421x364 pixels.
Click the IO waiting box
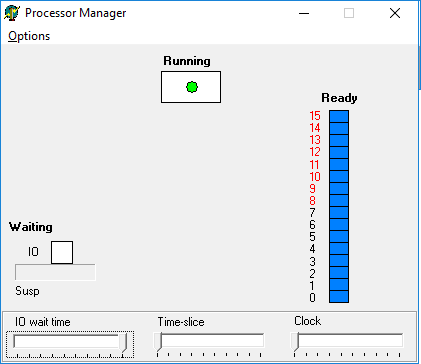point(62,252)
